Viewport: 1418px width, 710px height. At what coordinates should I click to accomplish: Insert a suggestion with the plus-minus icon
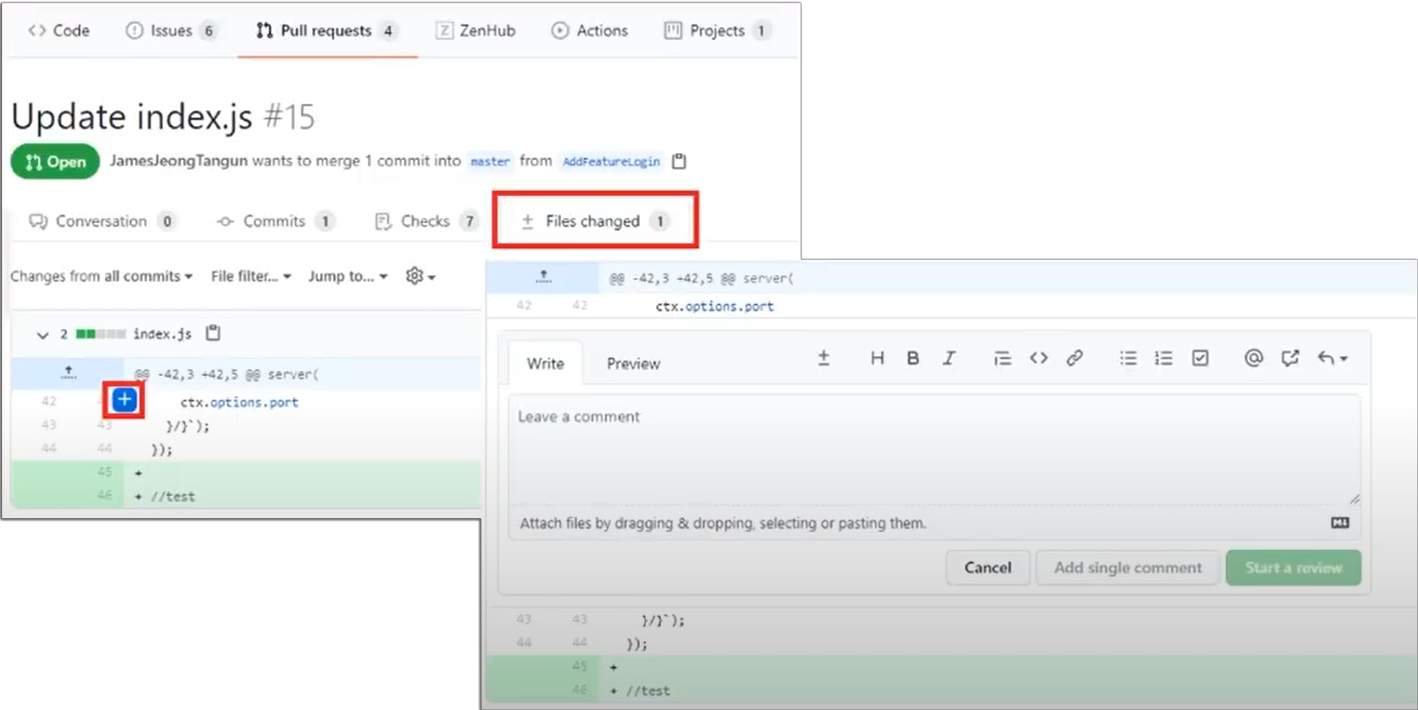pyautogui.click(x=823, y=358)
